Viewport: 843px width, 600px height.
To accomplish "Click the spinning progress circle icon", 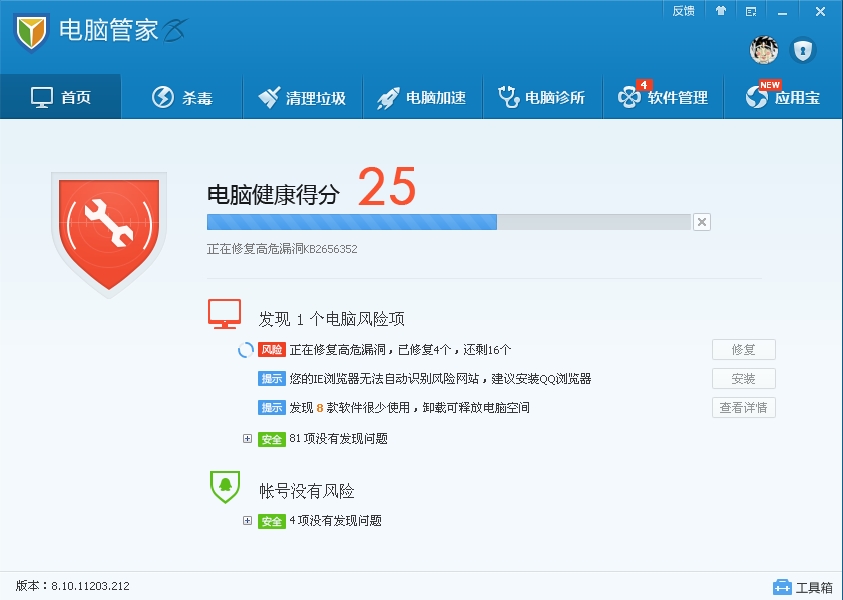I will pyautogui.click(x=246, y=350).
